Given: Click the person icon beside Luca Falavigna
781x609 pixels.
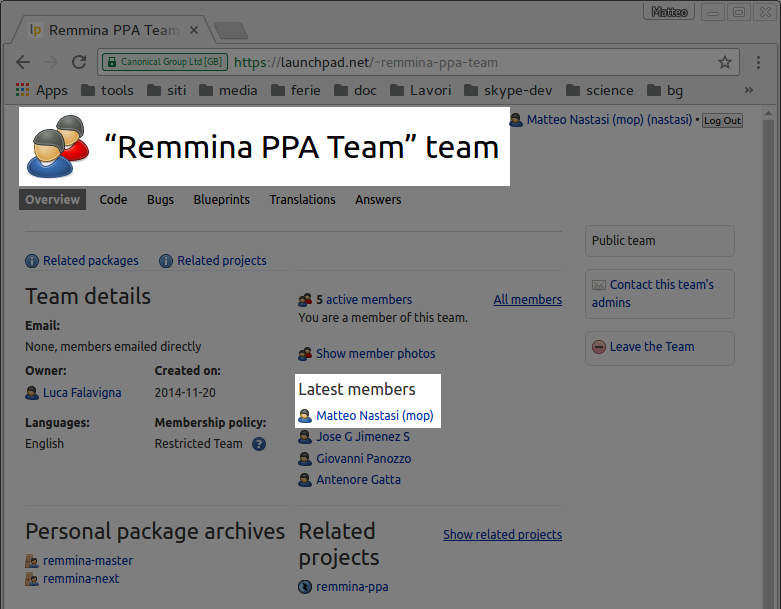Looking at the screenshot, I should [32, 393].
